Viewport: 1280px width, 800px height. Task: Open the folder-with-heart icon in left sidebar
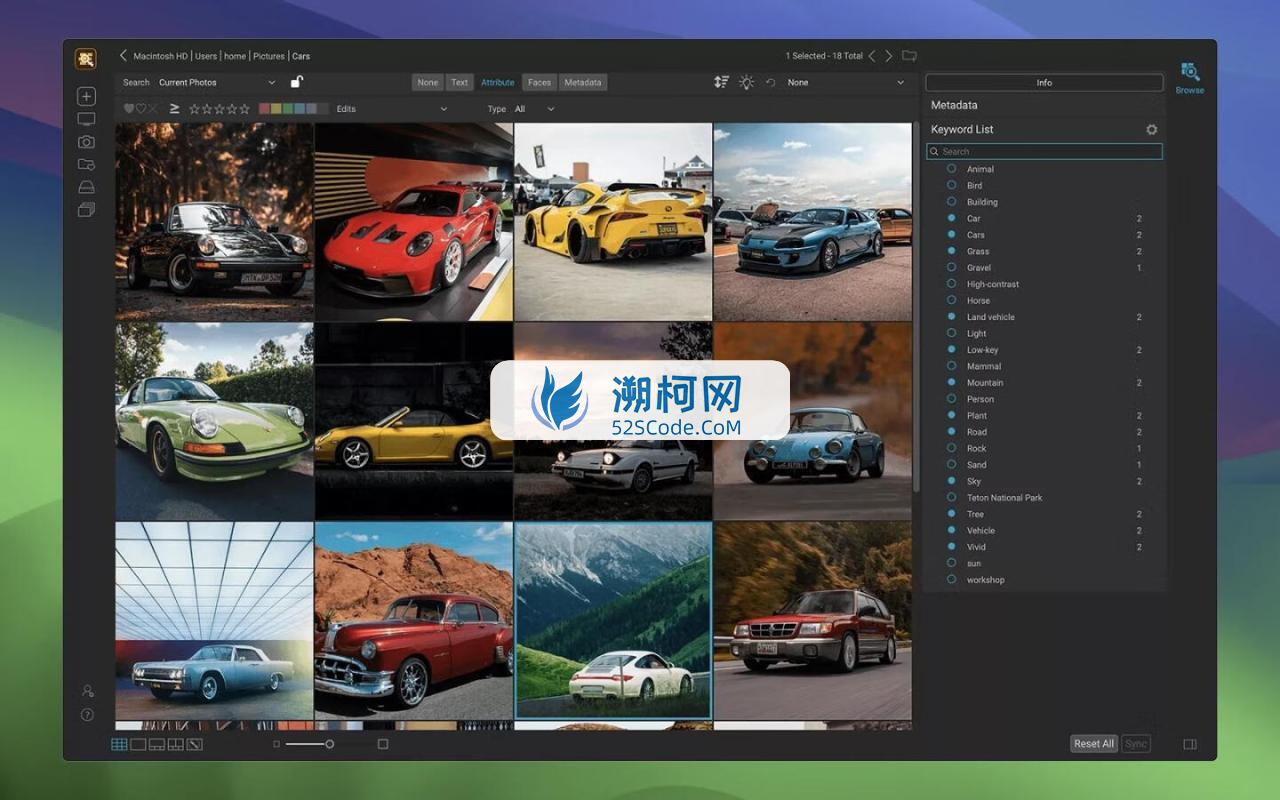point(86,164)
